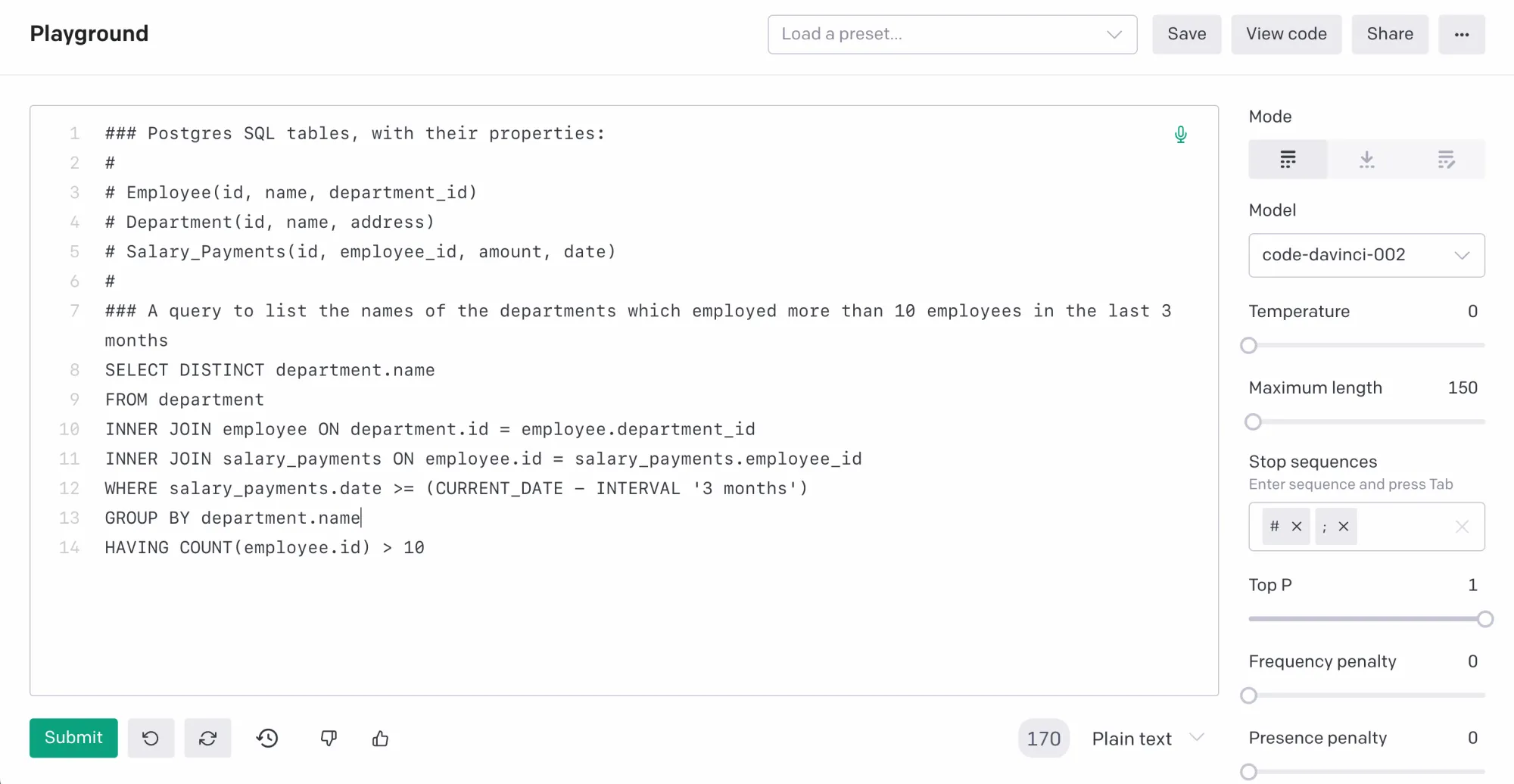This screenshot has width=1514, height=784.
Task: Clear all stop sequences
Action: 1462,526
